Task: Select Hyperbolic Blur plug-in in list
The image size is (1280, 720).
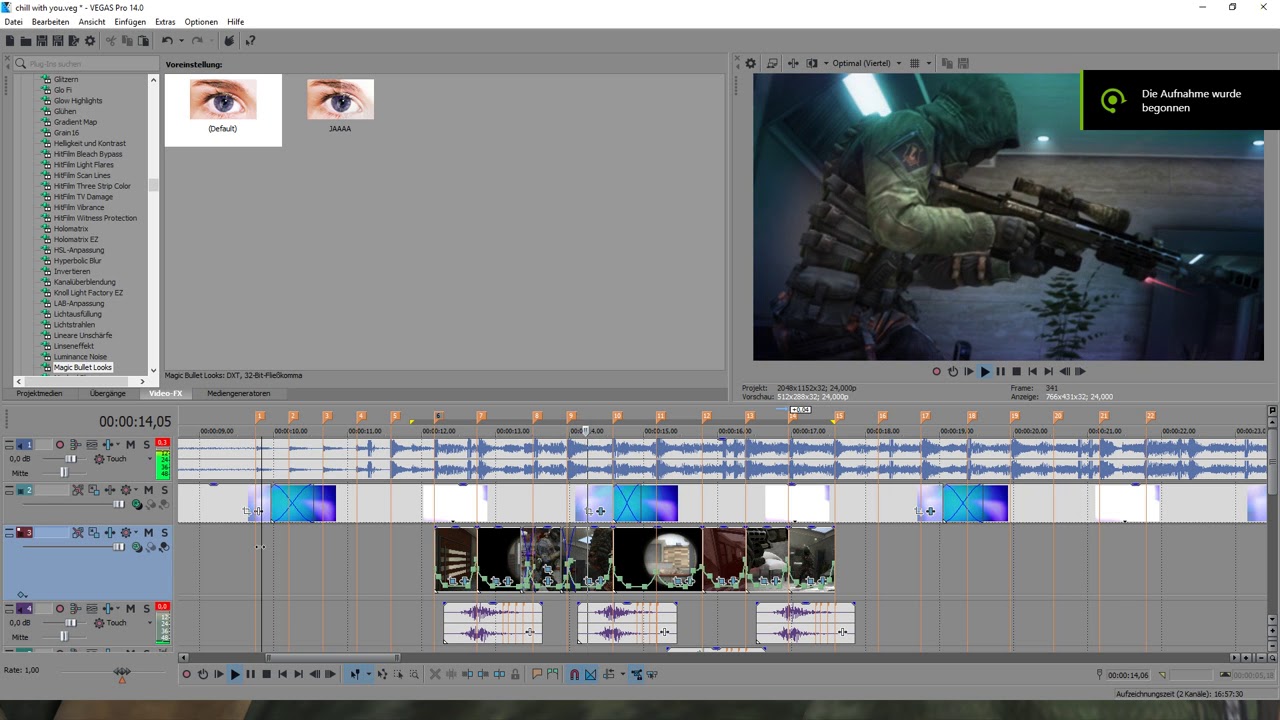Action: [x=77, y=261]
